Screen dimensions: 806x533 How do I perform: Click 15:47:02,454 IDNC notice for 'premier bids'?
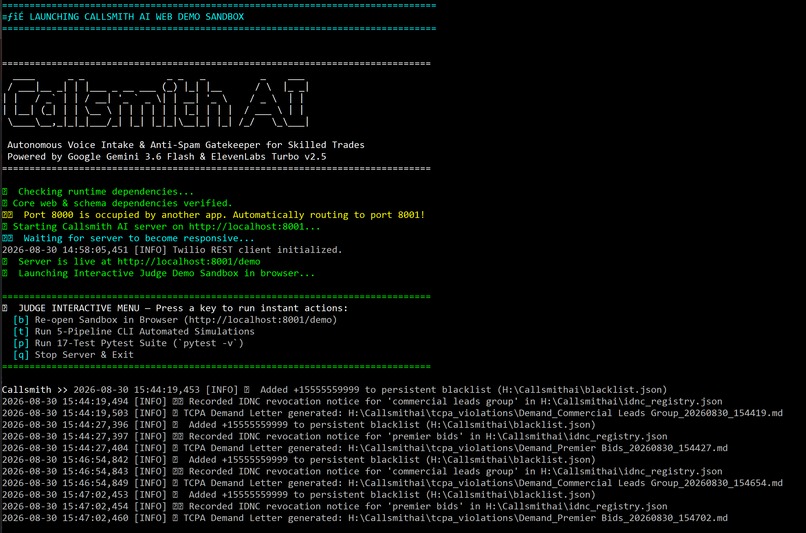tap(335, 507)
